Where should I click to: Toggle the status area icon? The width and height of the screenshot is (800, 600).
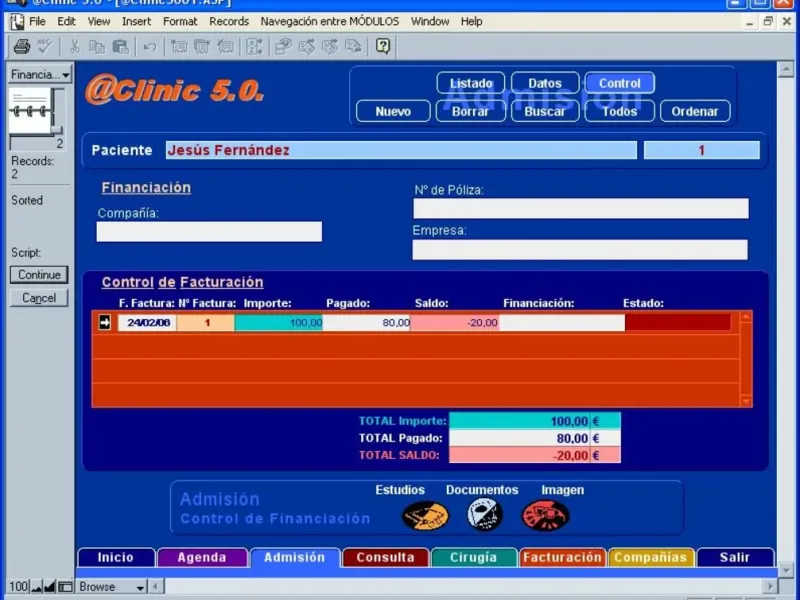65,587
